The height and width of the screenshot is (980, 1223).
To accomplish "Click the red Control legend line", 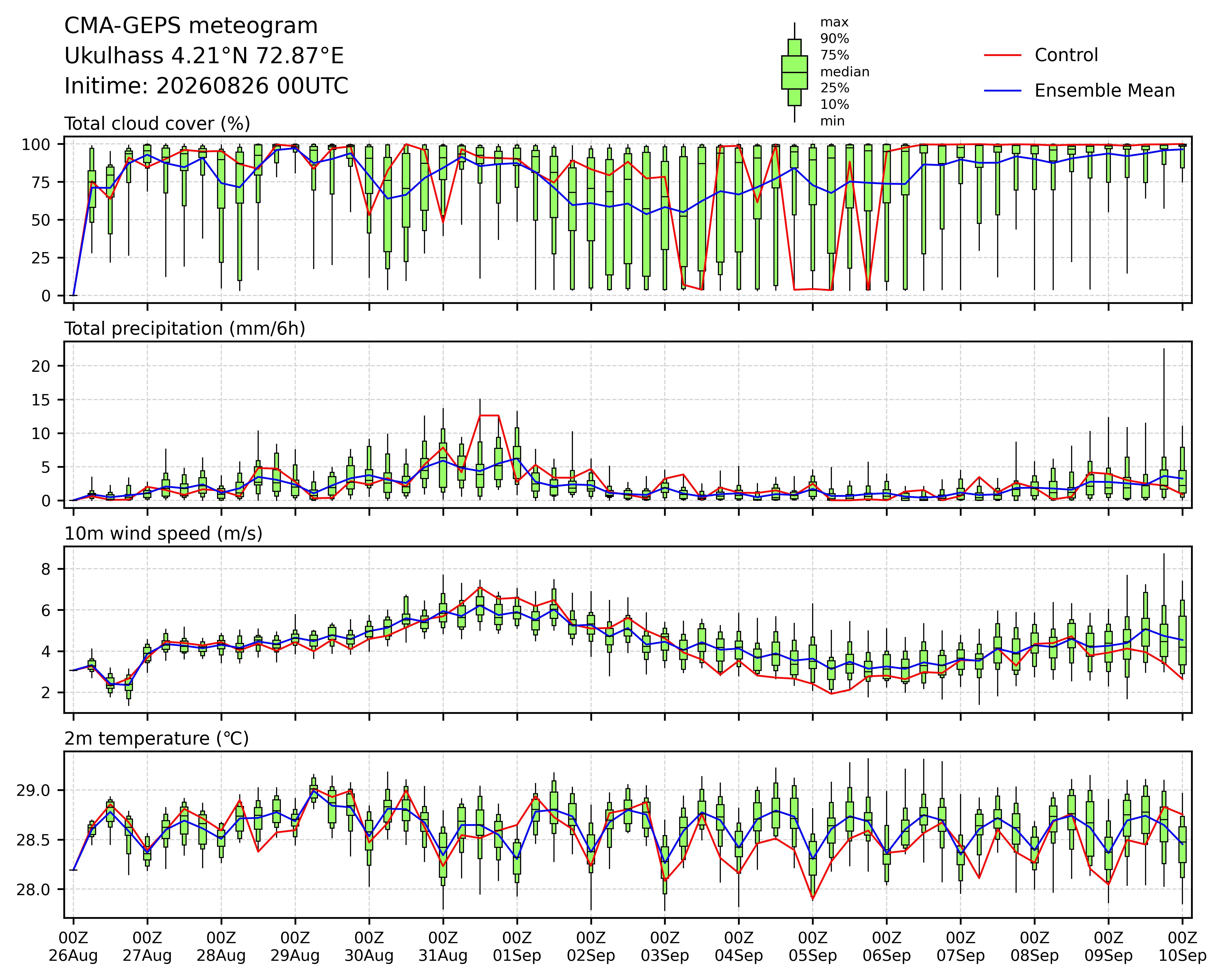I will click(x=1003, y=55).
